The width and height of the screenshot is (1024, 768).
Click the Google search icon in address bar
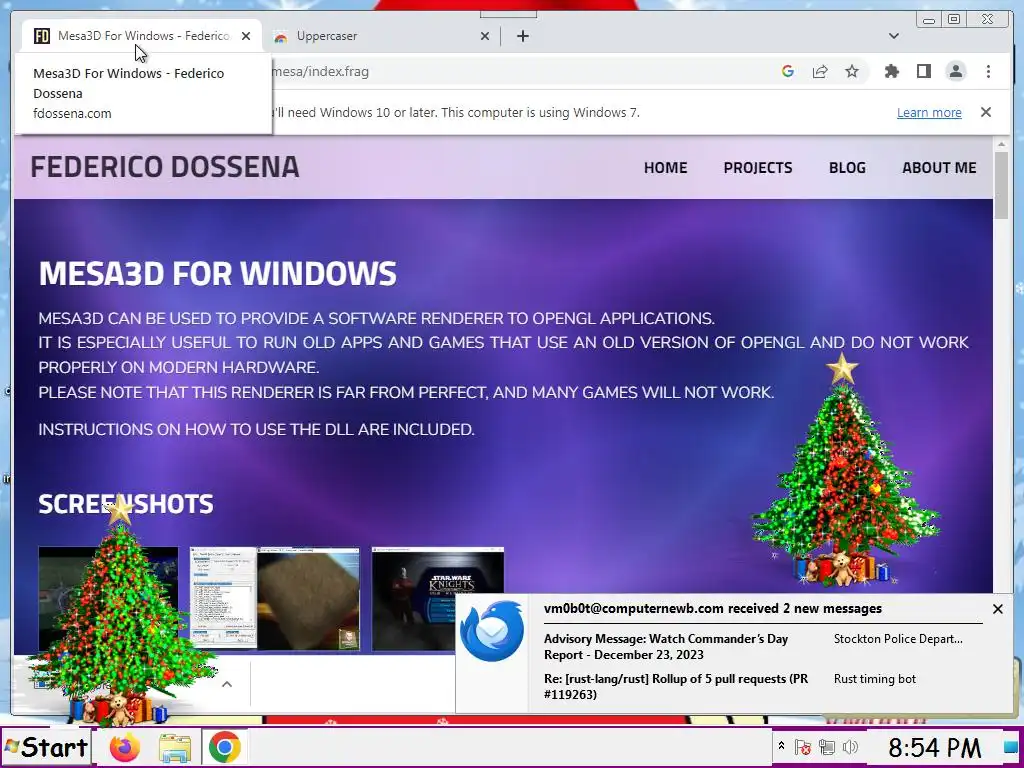point(788,72)
